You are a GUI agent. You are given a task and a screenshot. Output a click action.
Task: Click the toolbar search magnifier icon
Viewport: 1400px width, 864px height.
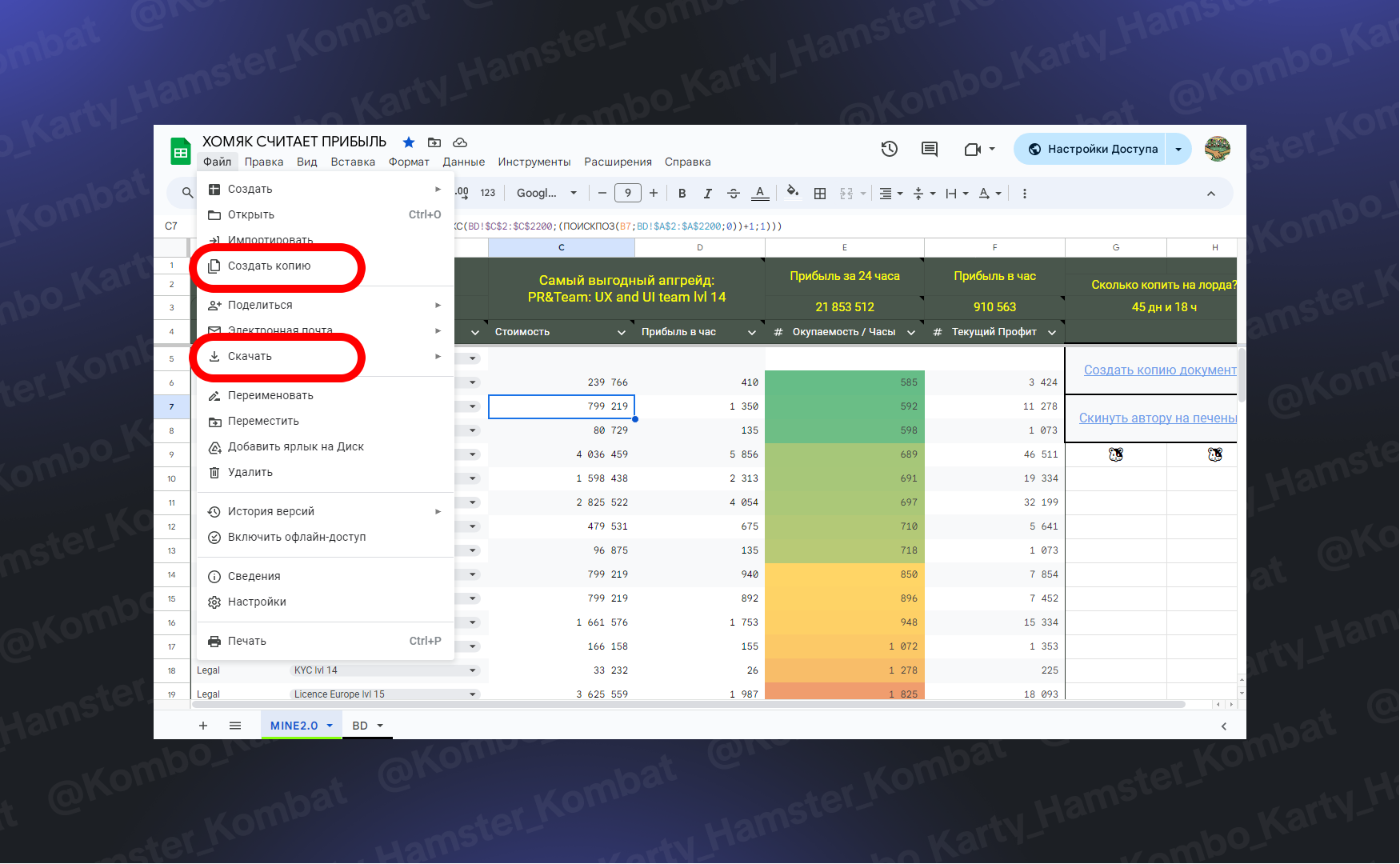pyautogui.click(x=187, y=193)
